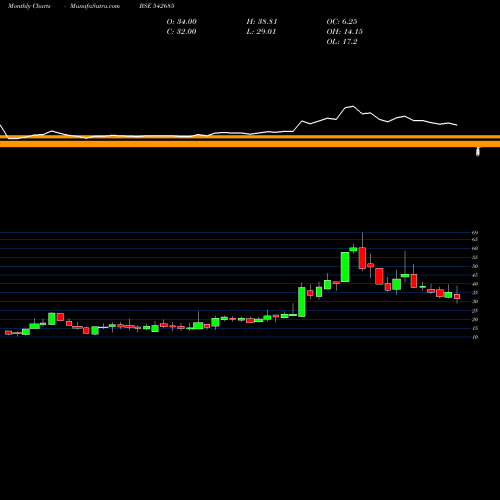Click the price axis label 30
Screen dimensions: 500x500
pyautogui.click(x=475, y=302)
